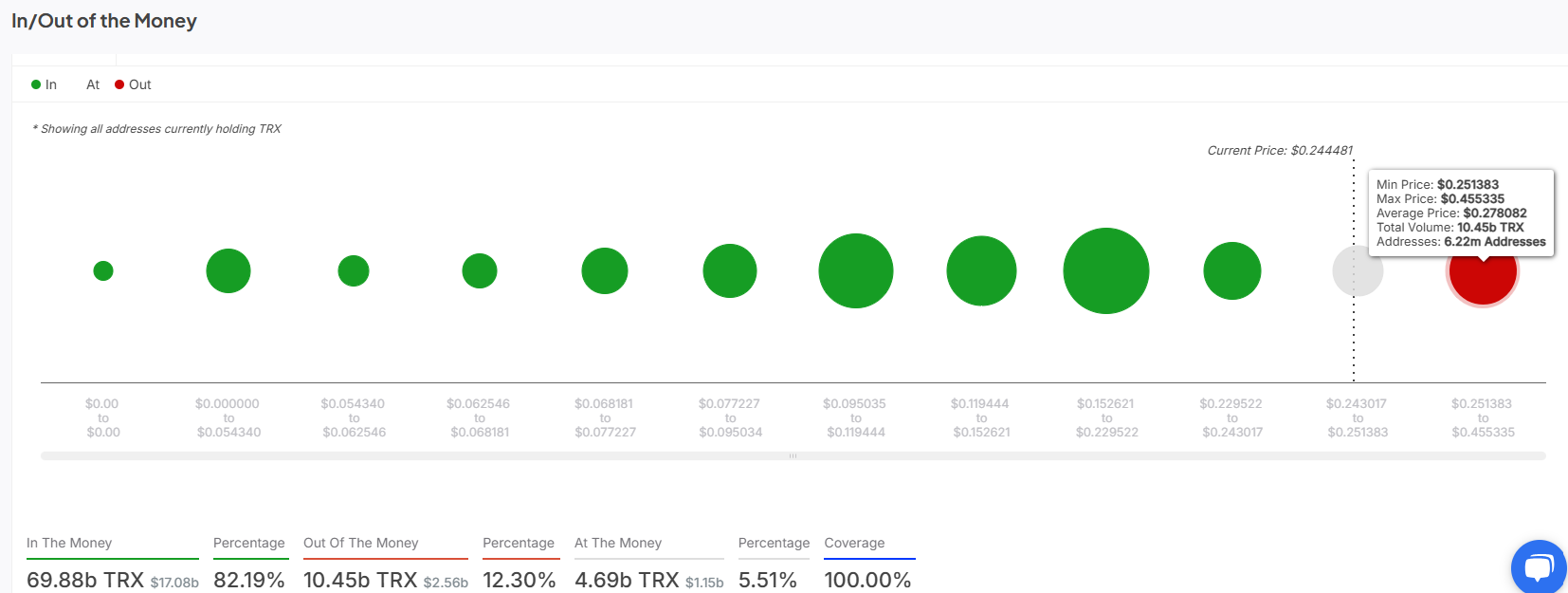Click the Coverage heading
This screenshot has height=593, width=1568.
(x=854, y=543)
